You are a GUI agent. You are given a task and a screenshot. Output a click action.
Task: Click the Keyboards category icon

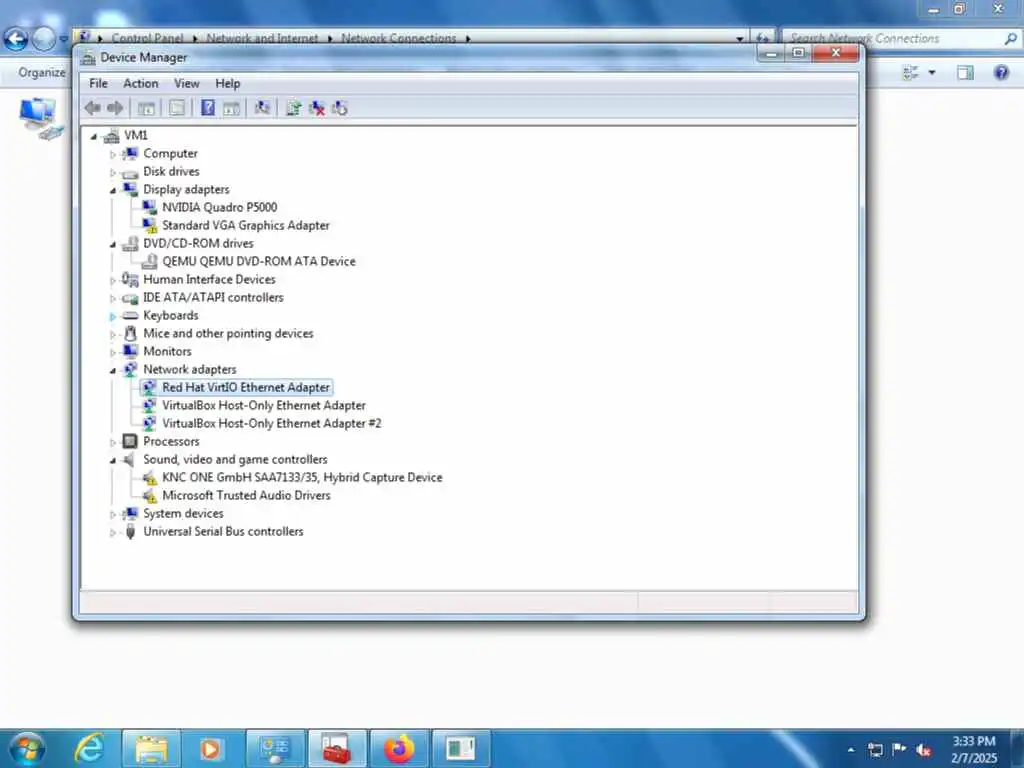tap(131, 315)
